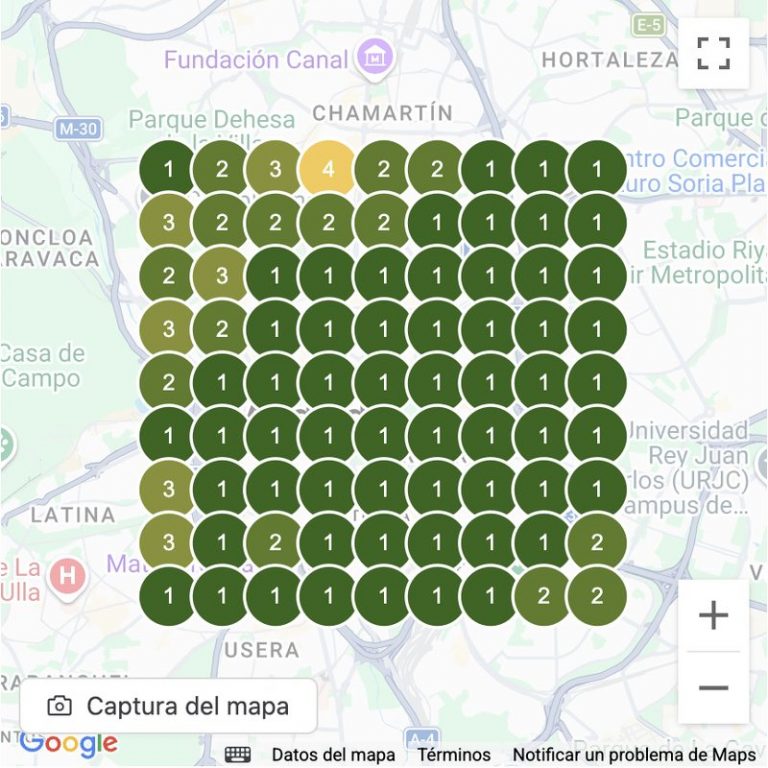Toggle fullscreen map view
768x768 pixels.
[x=713, y=53]
